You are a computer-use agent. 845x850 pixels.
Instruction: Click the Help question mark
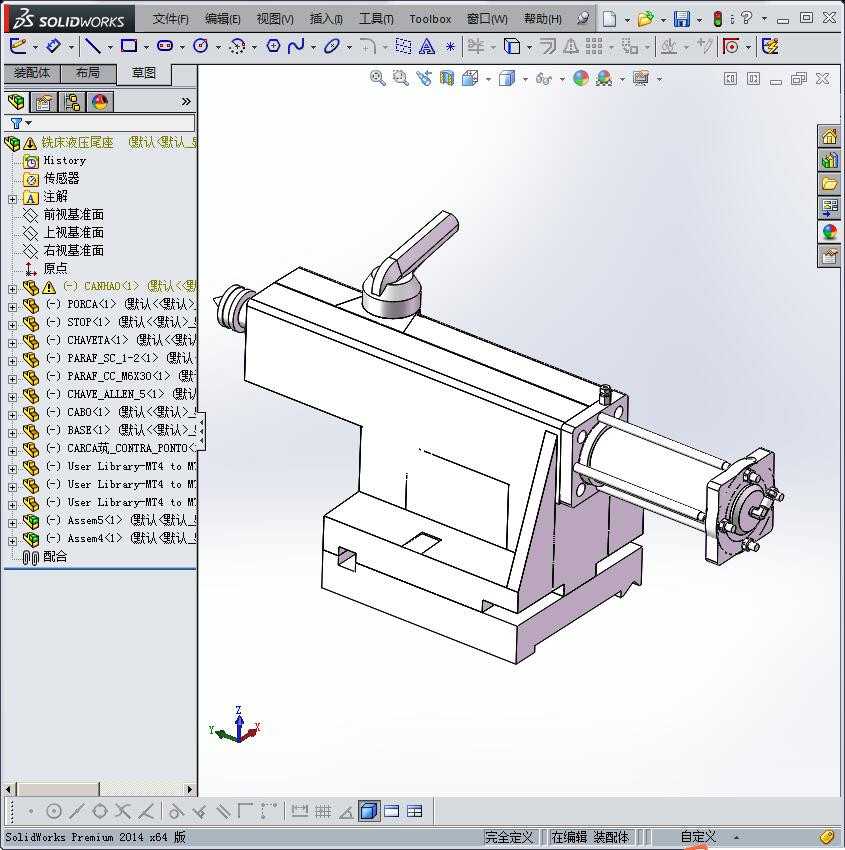746,18
